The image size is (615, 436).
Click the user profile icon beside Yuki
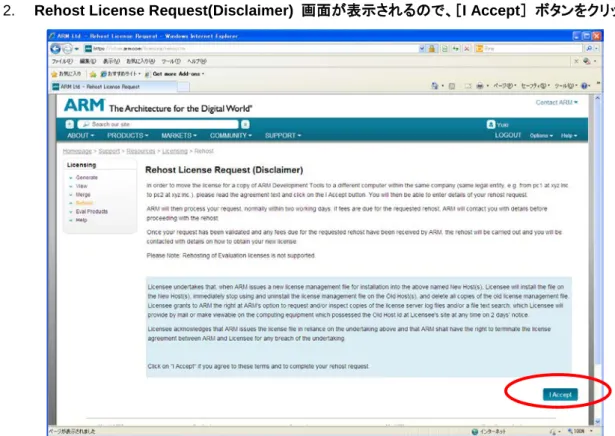coord(491,124)
